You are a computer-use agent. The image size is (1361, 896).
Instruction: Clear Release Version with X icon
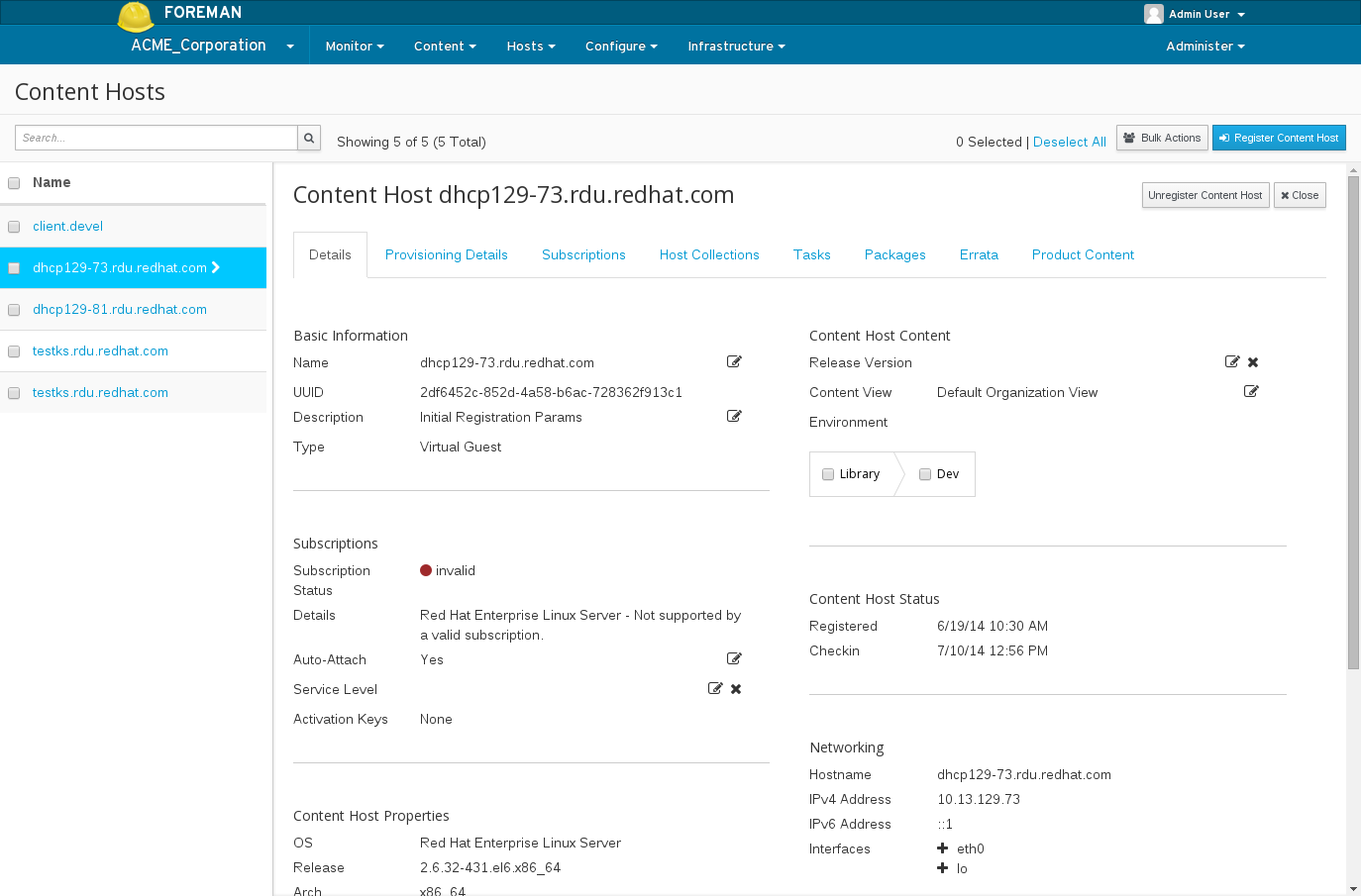click(x=1253, y=362)
